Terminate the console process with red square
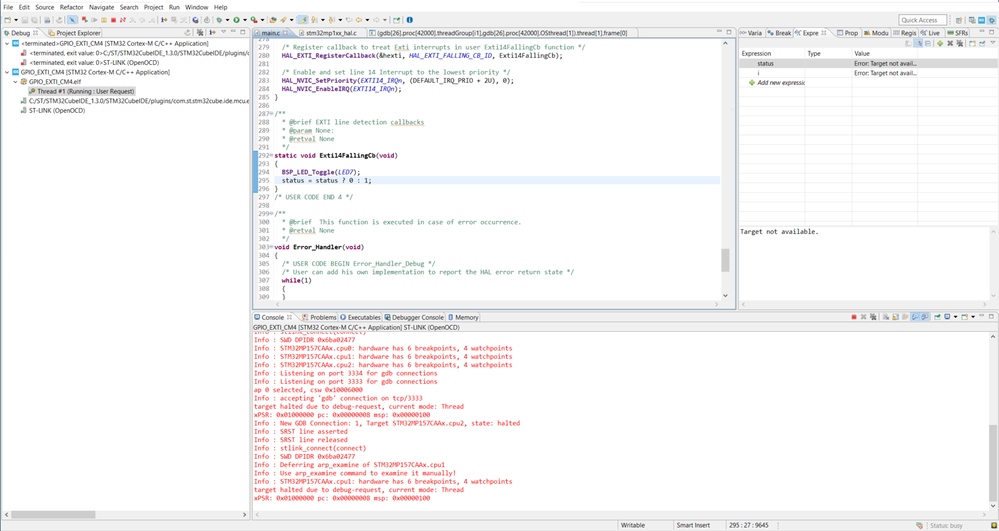The height and width of the screenshot is (531, 999). click(x=854, y=317)
